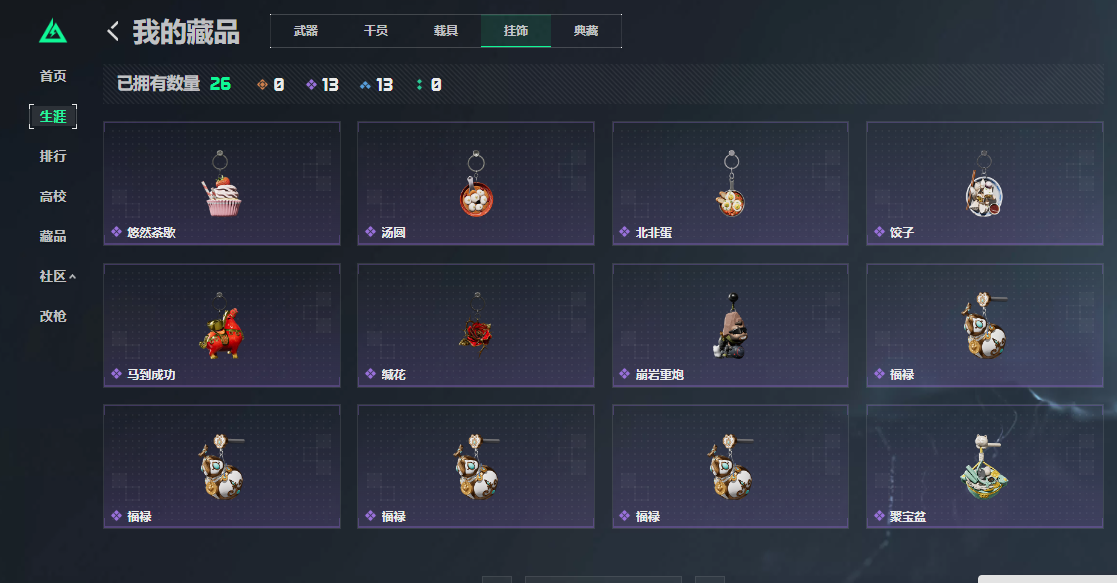Expand the 社区 sidebar menu
The image size is (1117, 583).
[57, 276]
